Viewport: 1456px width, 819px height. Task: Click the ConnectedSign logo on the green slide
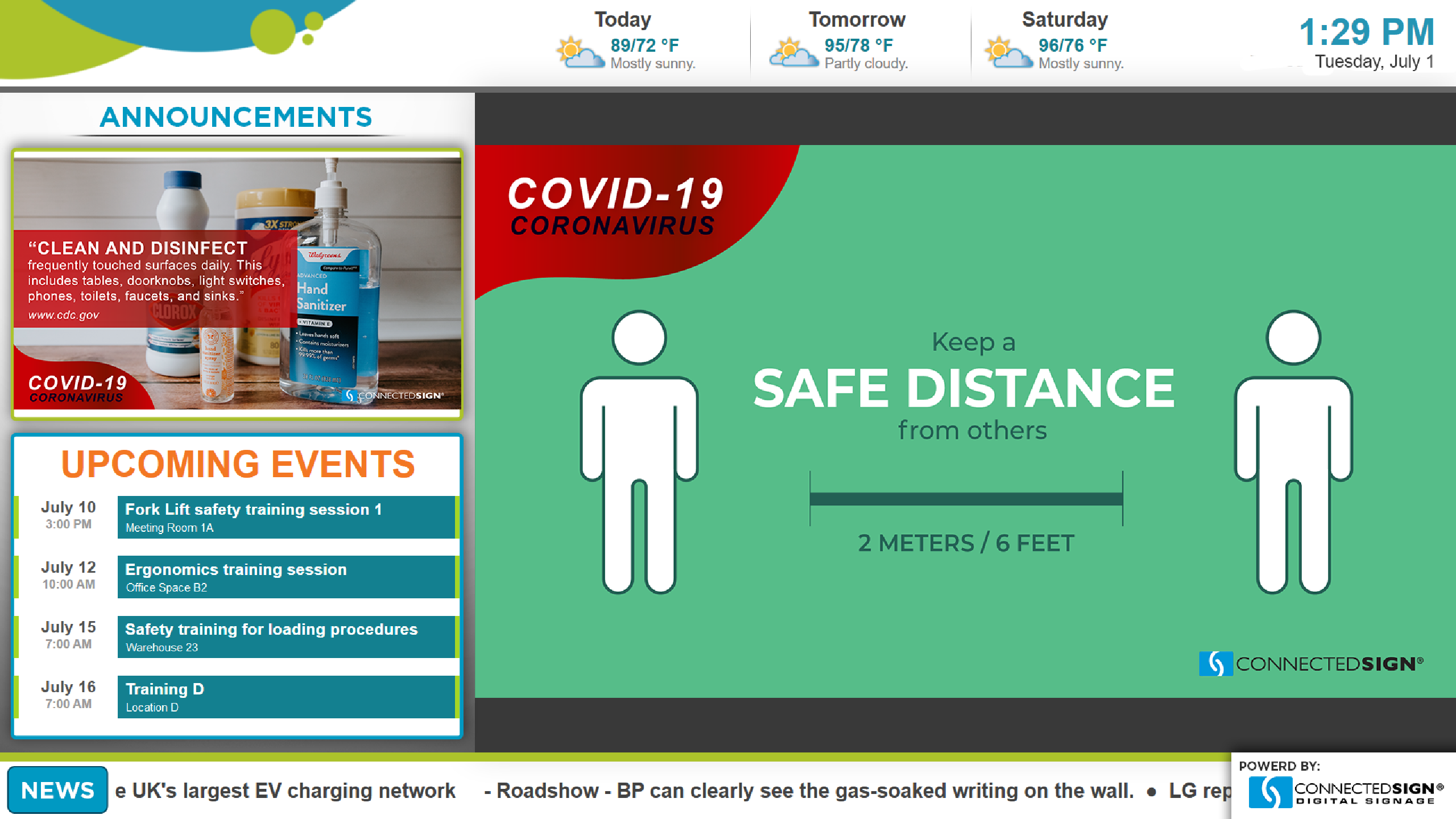tap(1310, 663)
